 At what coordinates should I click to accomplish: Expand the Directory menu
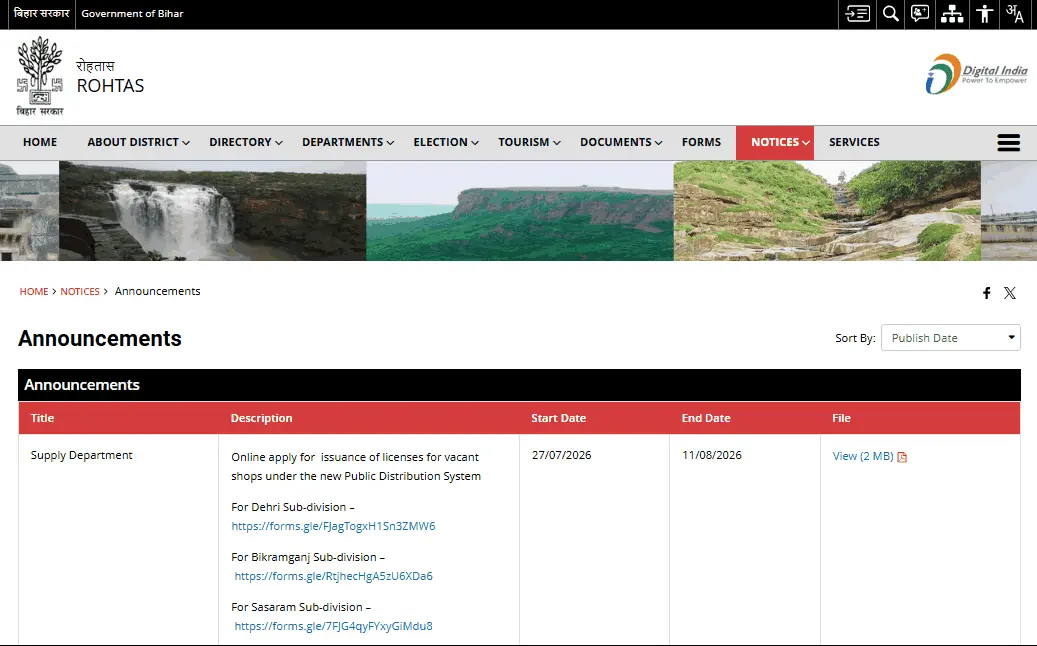click(246, 142)
